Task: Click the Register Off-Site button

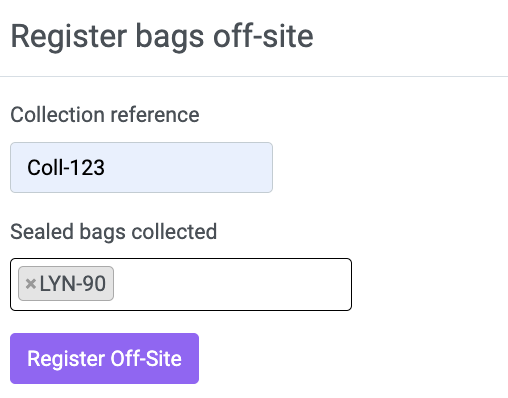Action: (105, 358)
